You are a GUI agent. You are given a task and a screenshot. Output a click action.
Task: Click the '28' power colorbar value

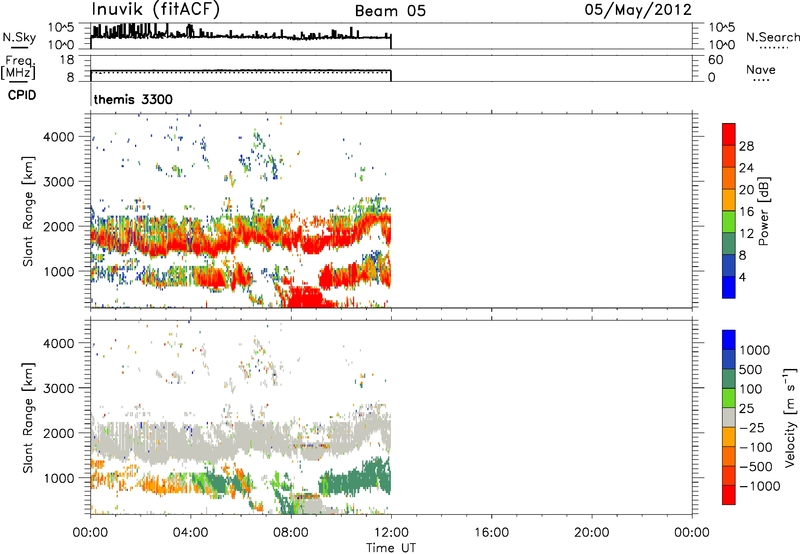(x=746, y=146)
